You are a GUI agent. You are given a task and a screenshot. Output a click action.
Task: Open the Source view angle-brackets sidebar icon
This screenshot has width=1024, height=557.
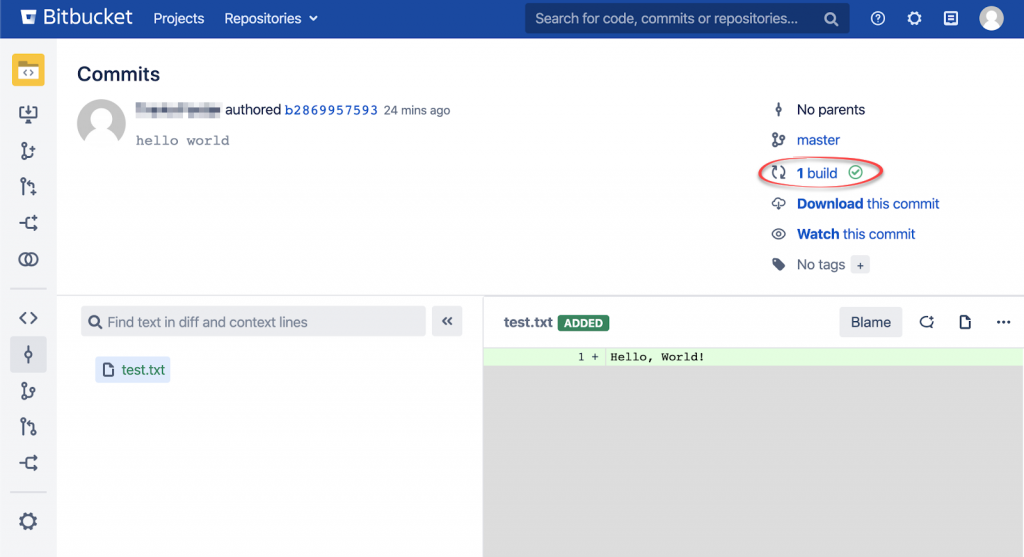(x=28, y=318)
